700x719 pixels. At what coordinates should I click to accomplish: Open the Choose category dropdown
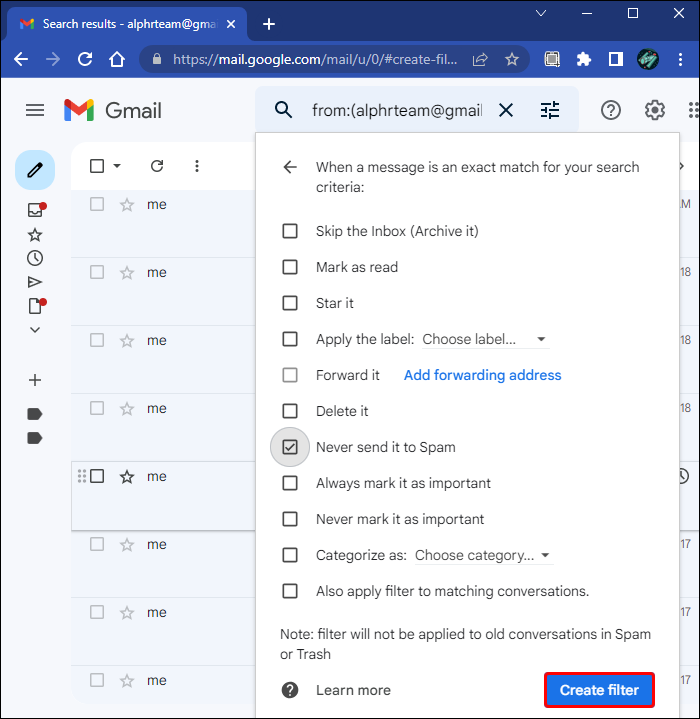tap(484, 555)
